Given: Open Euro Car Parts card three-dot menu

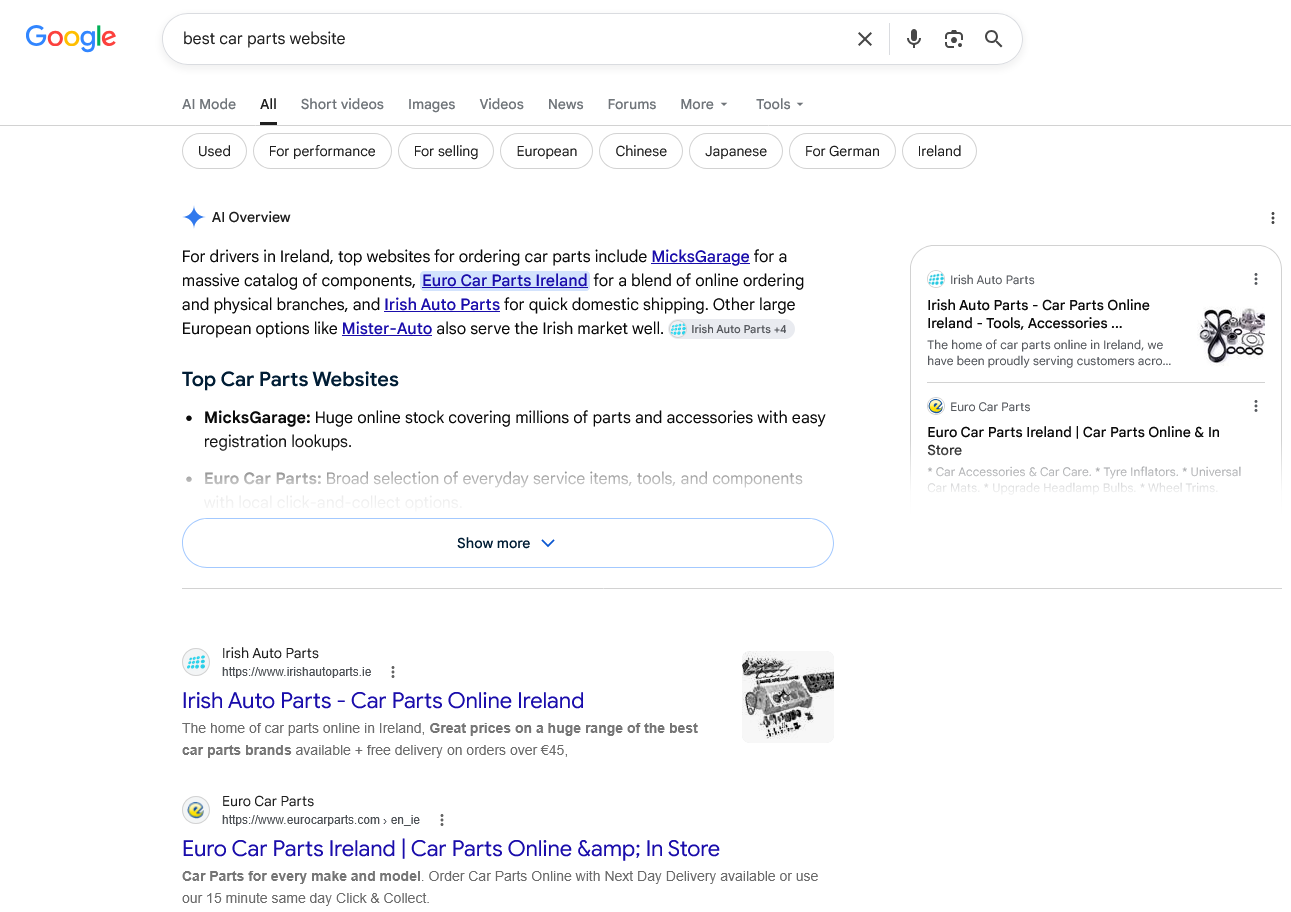Looking at the screenshot, I should (1256, 406).
